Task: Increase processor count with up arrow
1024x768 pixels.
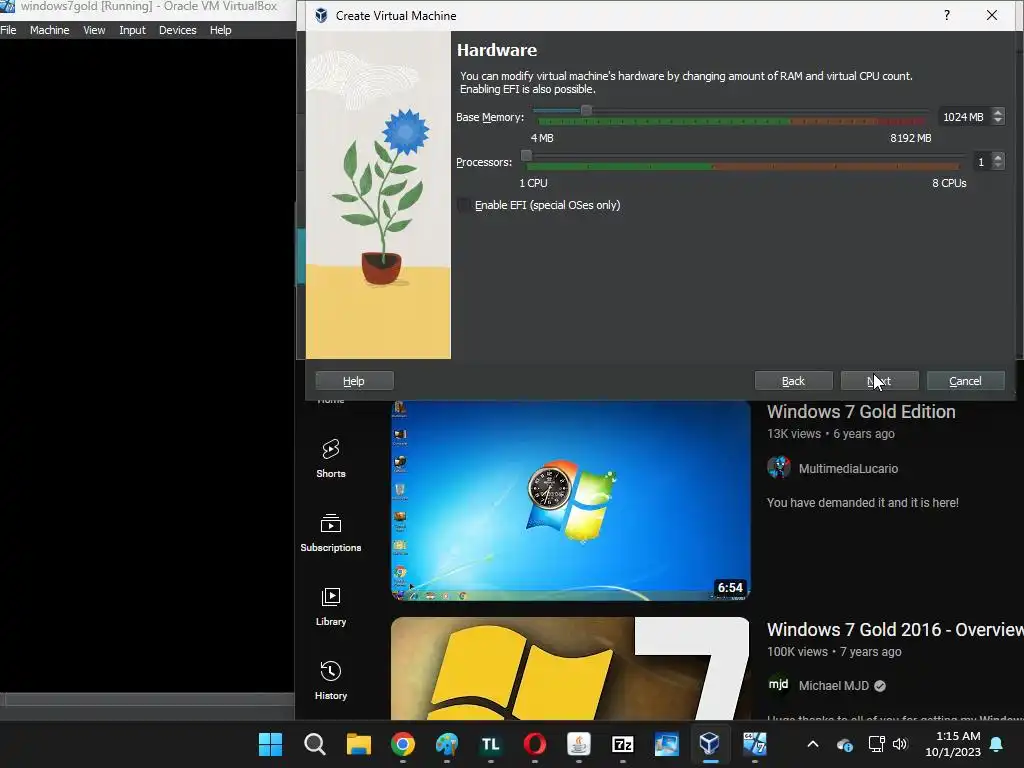Action: [x=997, y=157]
